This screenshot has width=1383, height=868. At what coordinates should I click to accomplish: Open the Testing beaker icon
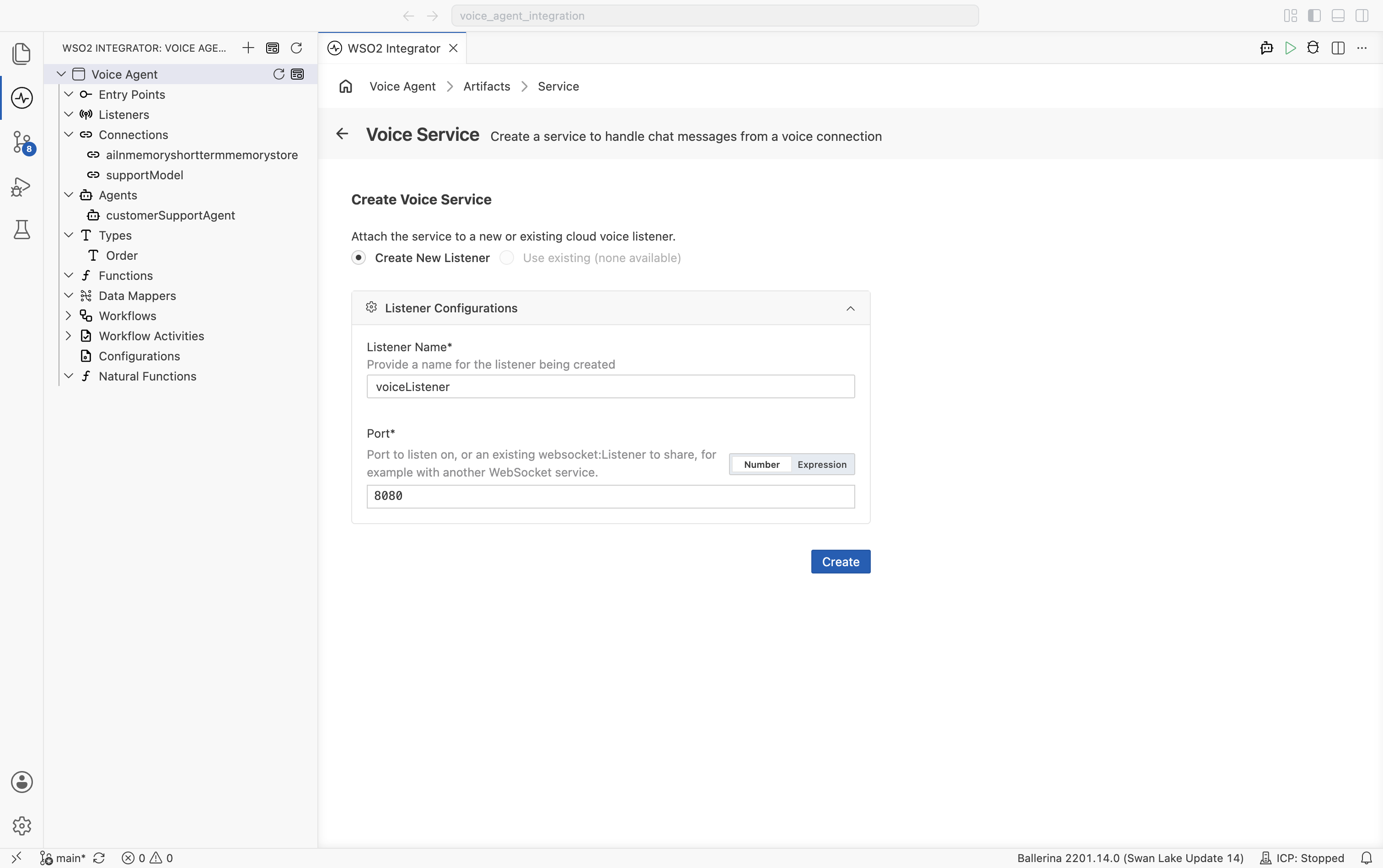pyautogui.click(x=22, y=230)
